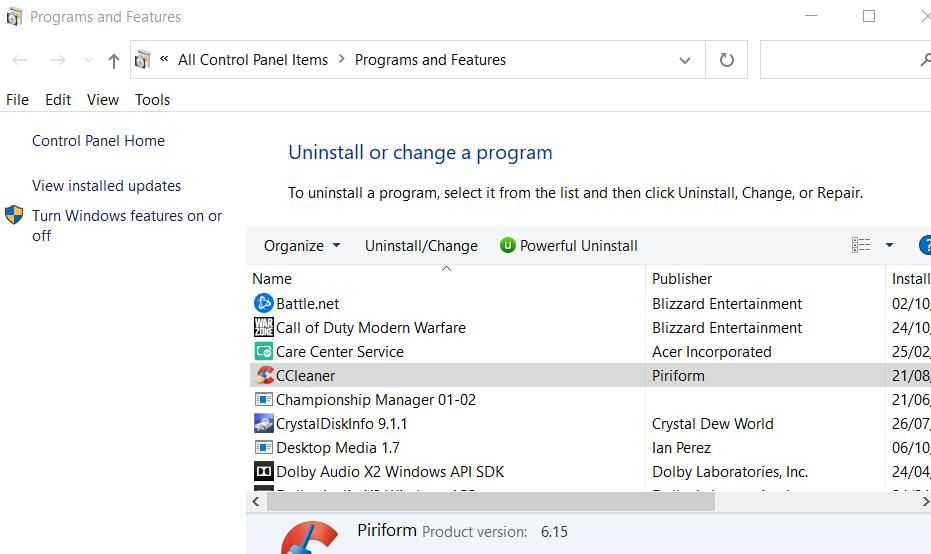931x554 pixels.
Task: Click the green Powerful Uninstall icon
Action: pos(508,245)
